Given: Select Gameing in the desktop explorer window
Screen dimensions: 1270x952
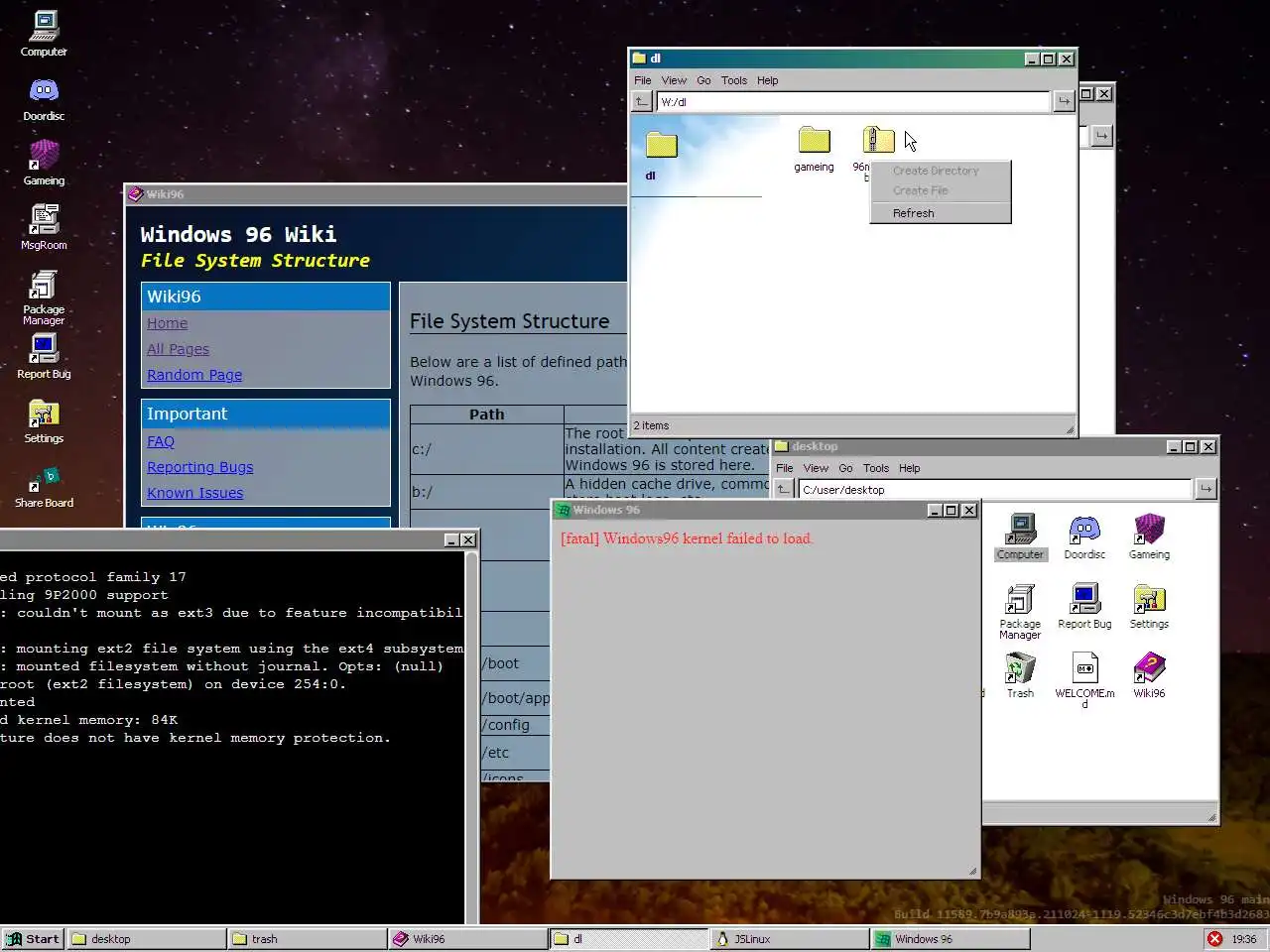Looking at the screenshot, I should (x=1149, y=537).
